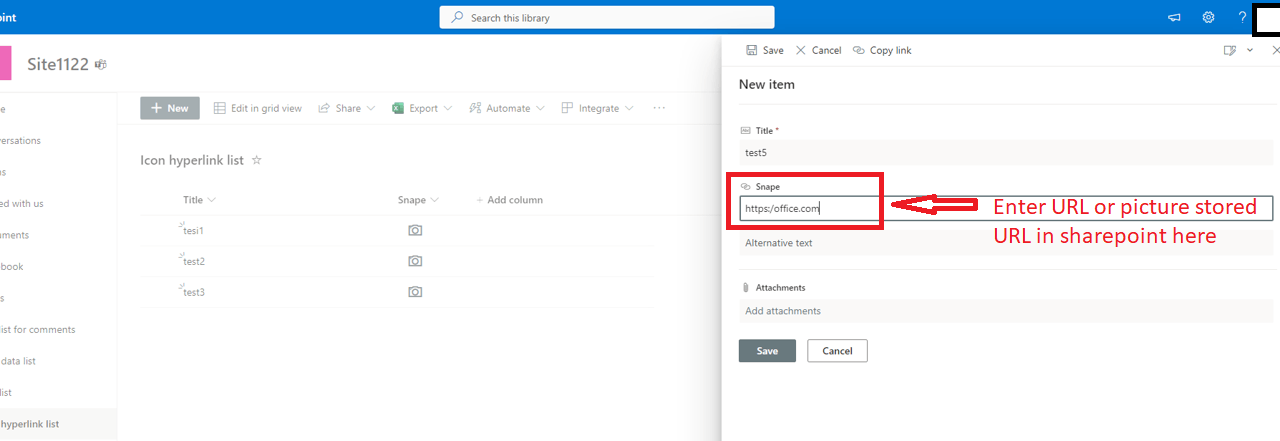This screenshot has width=1280, height=441.
Task: Click the grid icon of Edit in grid view
Action: [x=220, y=108]
